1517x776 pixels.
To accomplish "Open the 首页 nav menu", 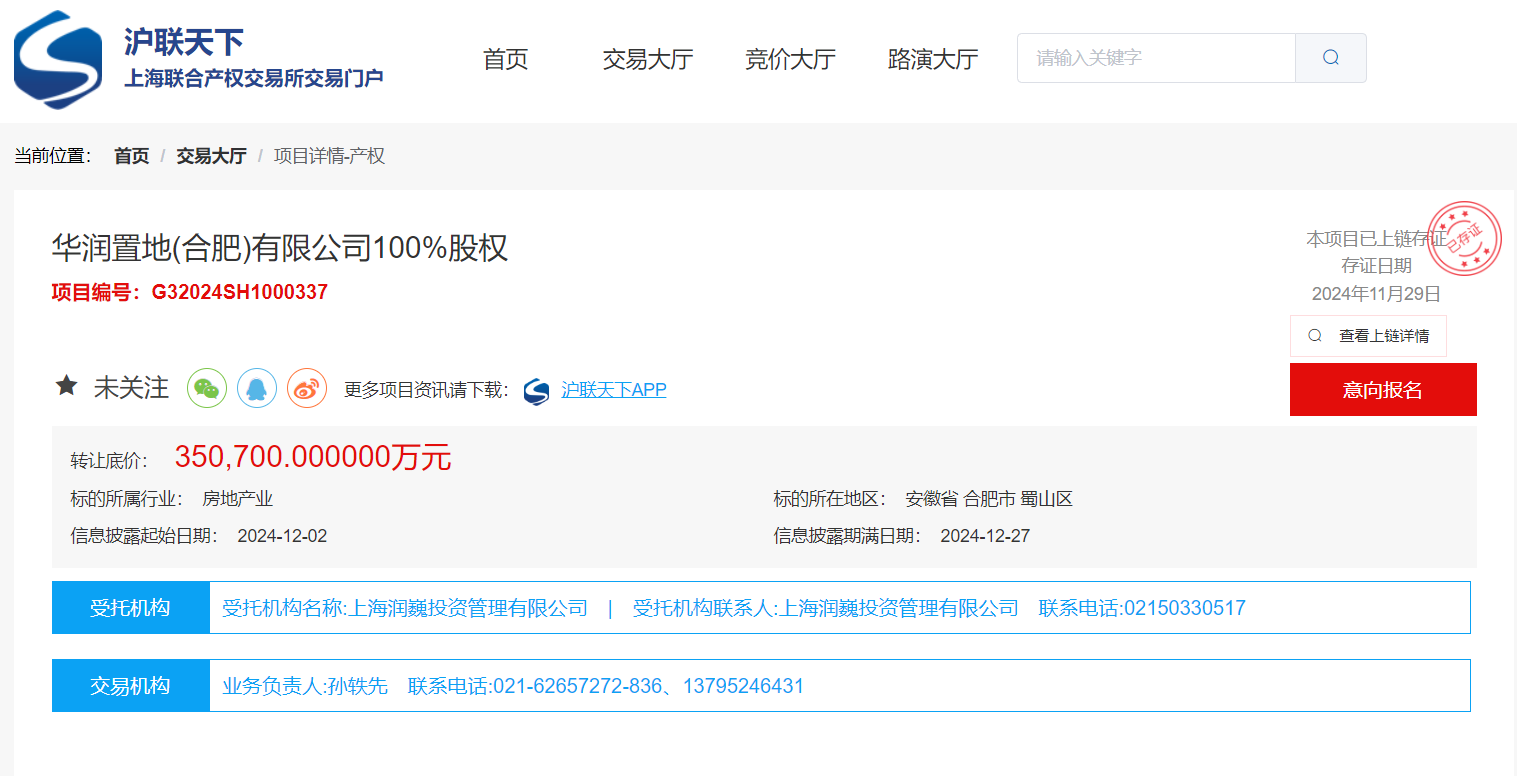I will click(x=505, y=59).
